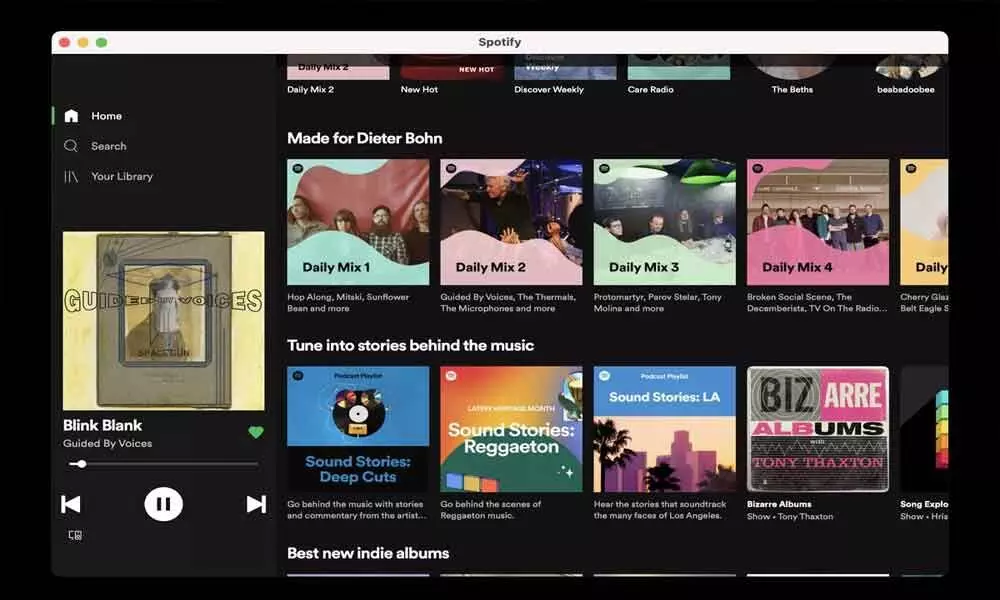The height and width of the screenshot is (600, 1000).
Task: Open Care Radio in the top row
Action: coord(679,75)
